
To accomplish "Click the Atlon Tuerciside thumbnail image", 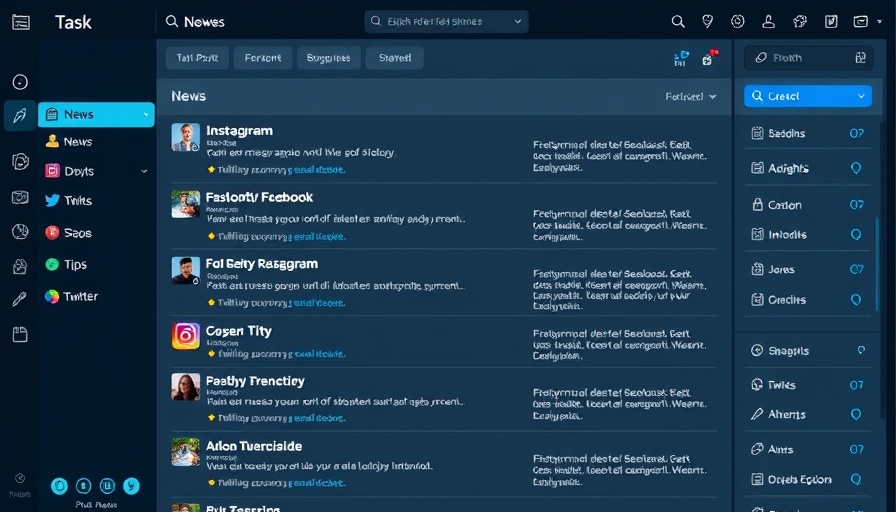I will 186,452.
